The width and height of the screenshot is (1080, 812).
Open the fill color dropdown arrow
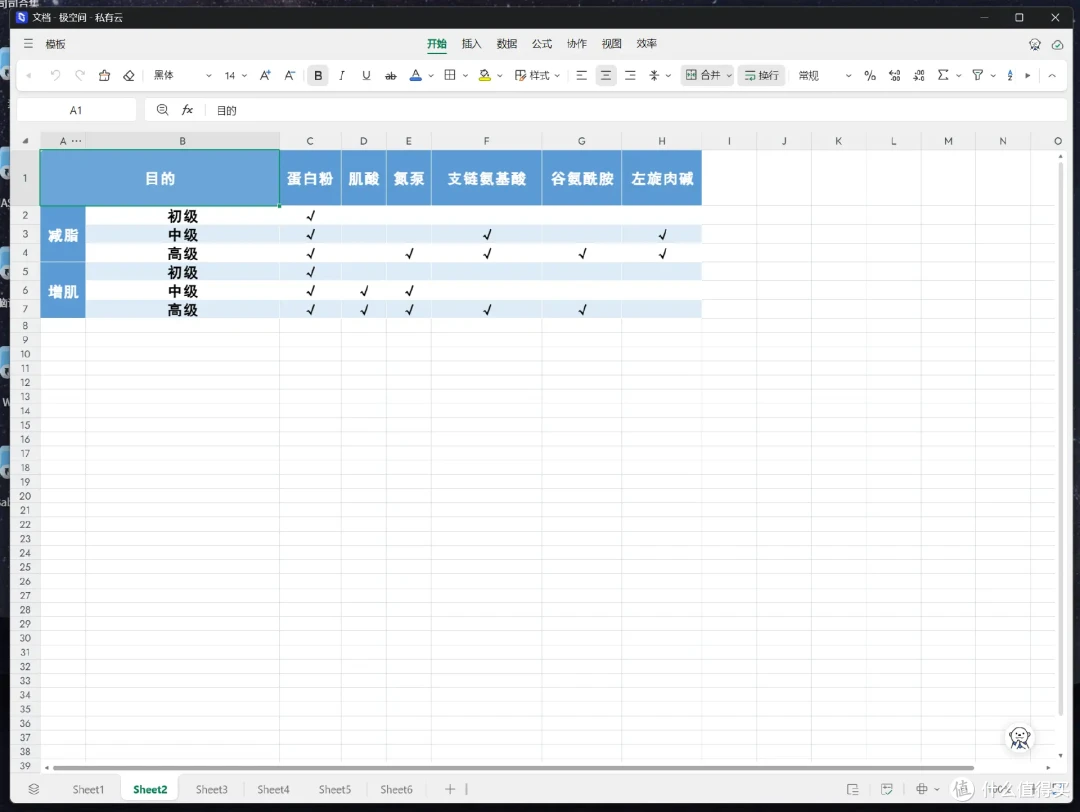[499, 76]
